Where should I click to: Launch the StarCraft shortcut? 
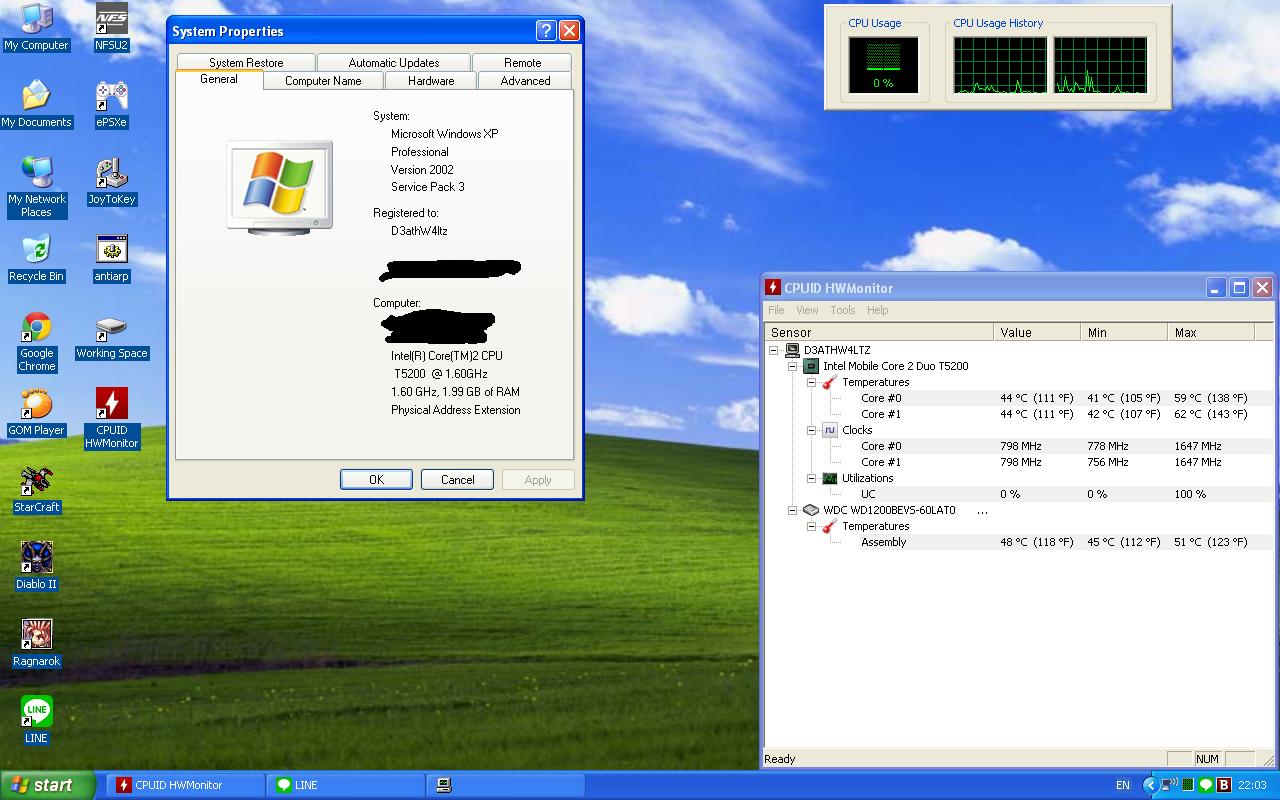[x=36, y=489]
